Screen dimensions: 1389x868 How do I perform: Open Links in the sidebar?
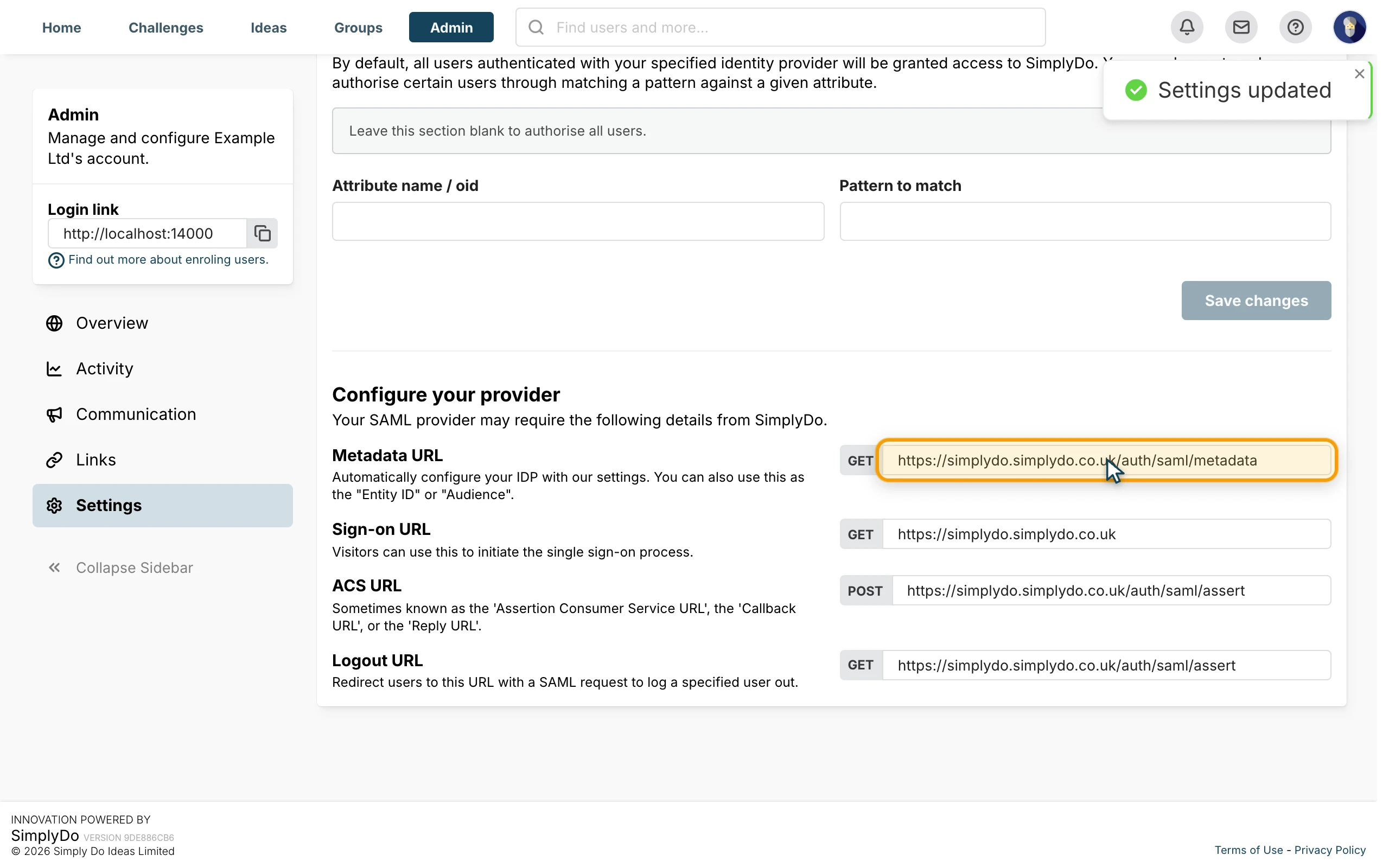point(162,460)
